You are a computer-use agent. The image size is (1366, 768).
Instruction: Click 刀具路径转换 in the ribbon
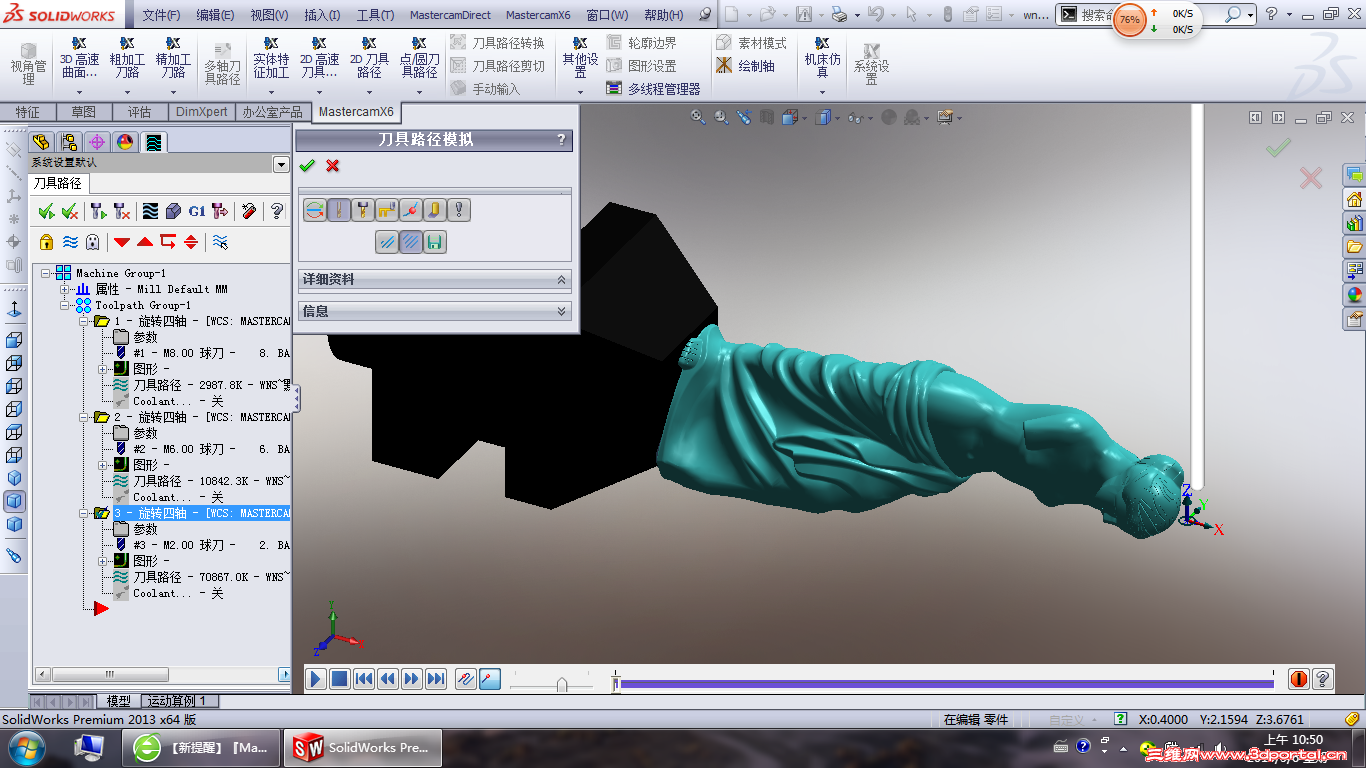(498, 43)
